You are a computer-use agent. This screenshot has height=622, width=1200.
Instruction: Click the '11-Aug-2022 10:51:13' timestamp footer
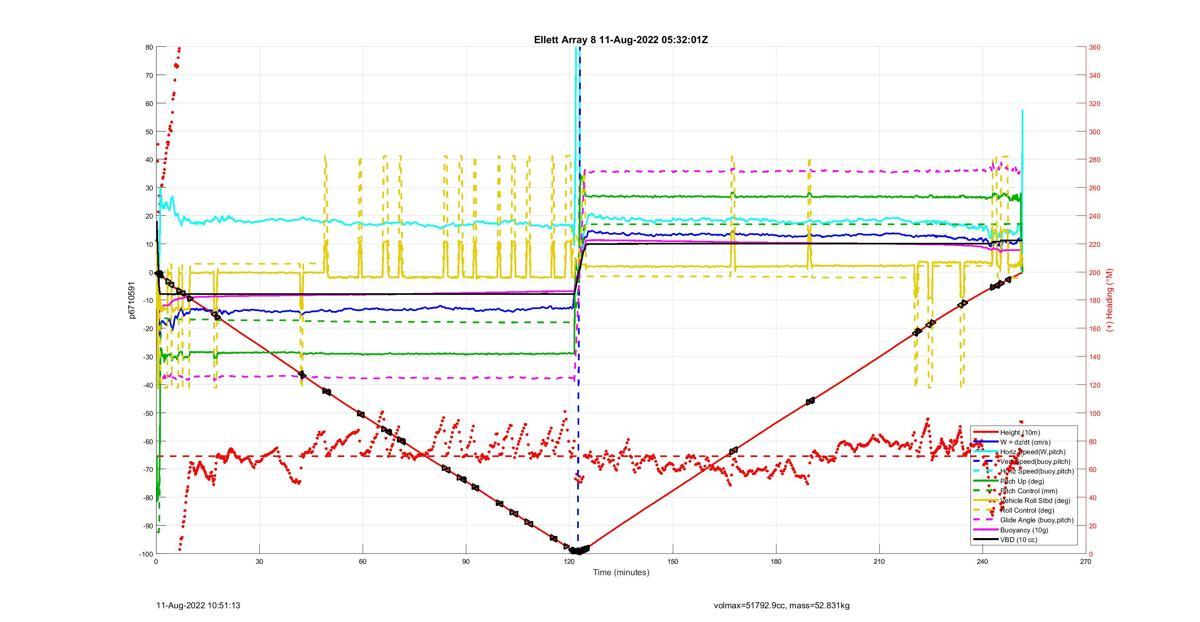[x=198, y=605]
